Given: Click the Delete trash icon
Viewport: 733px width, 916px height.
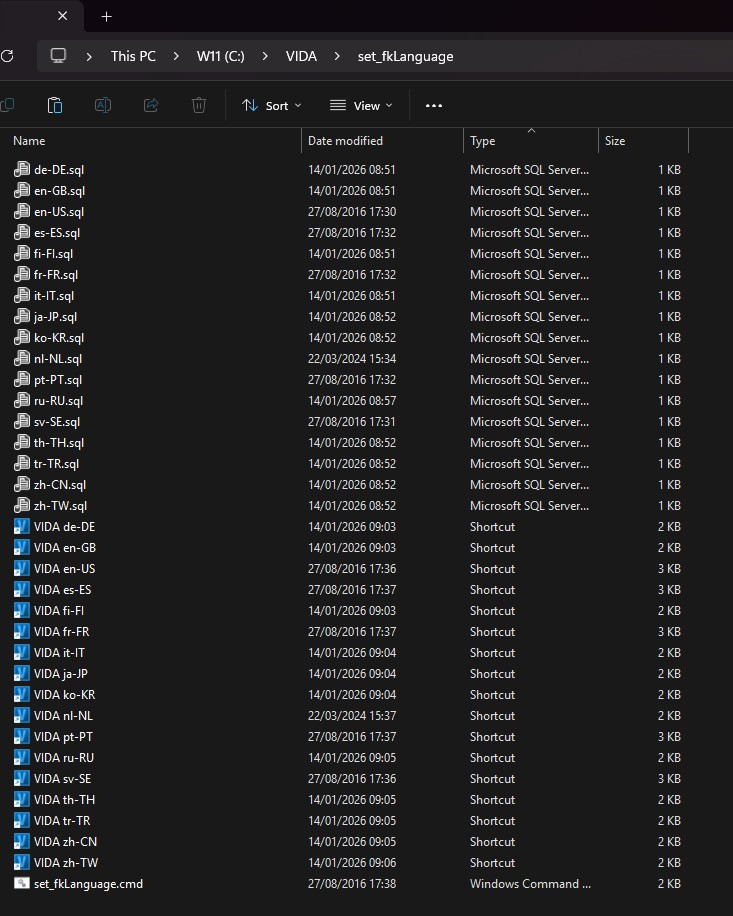Looking at the screenshot, I should [x=199, y=105].
